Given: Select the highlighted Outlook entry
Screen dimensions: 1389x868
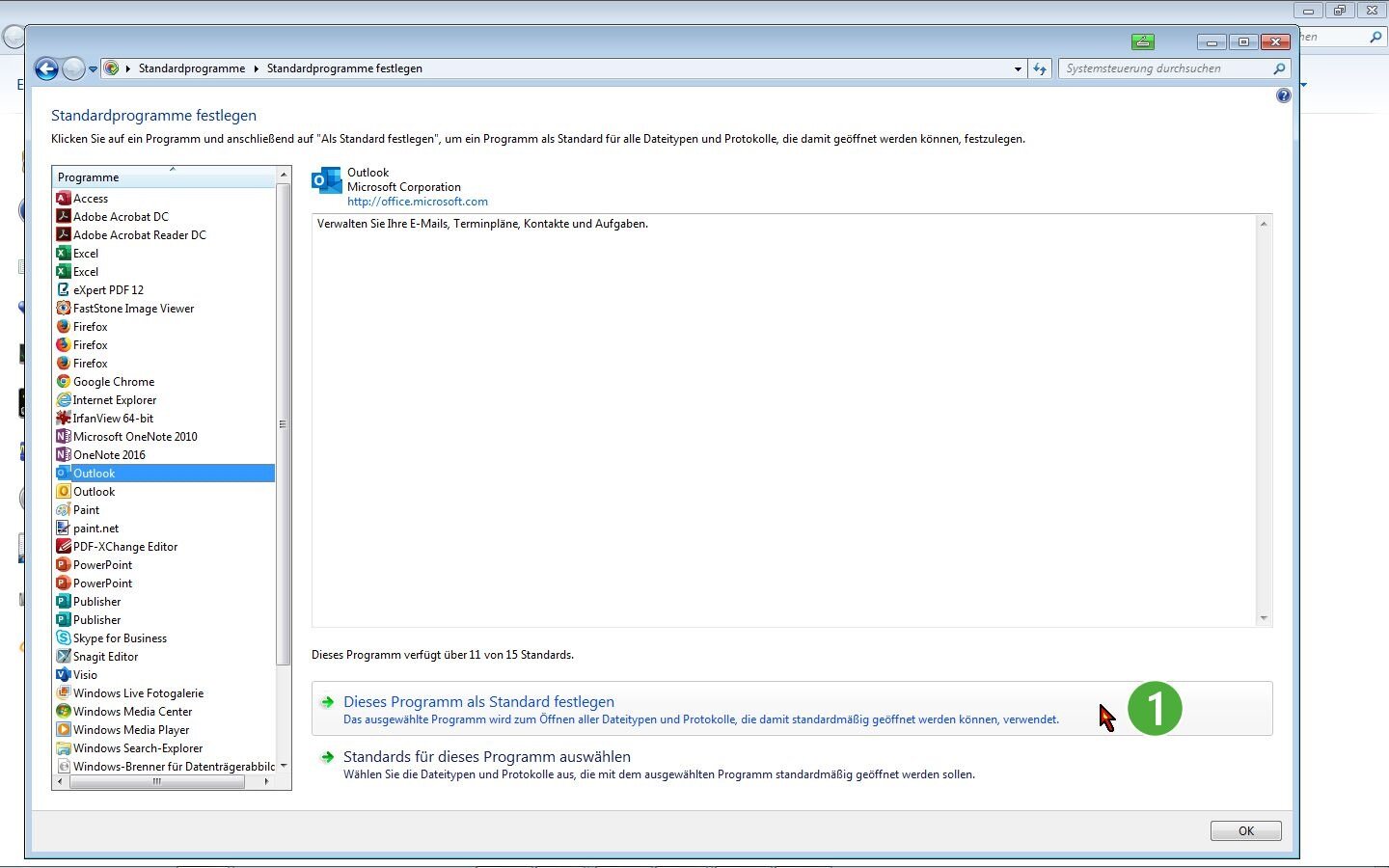Looking at the screenshot, I should pyautogui.click(x=165, y=474).
